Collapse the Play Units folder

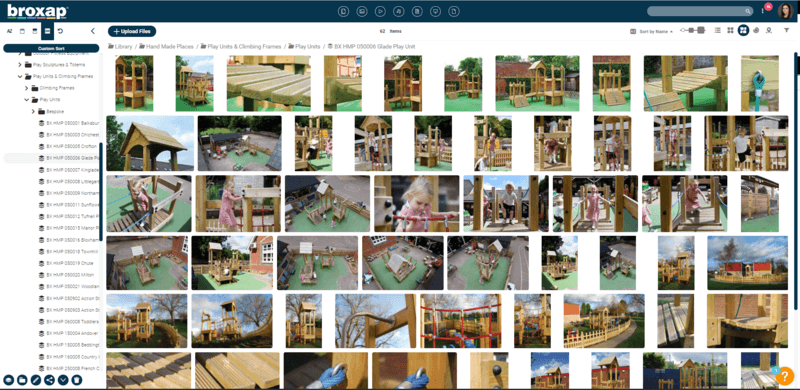27,100
